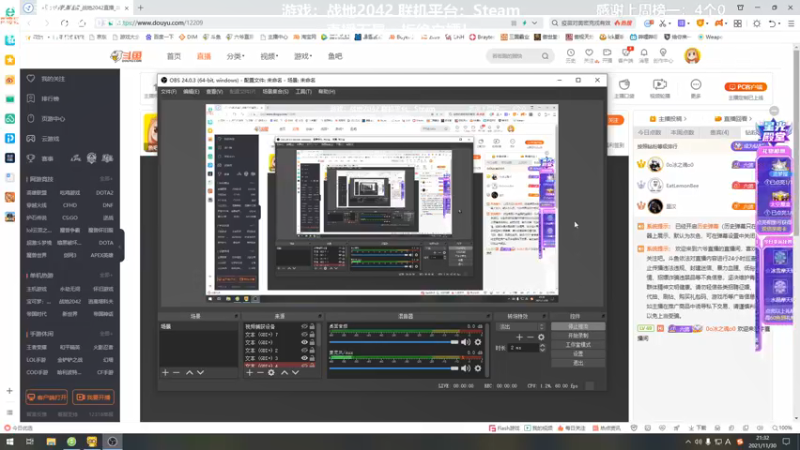Open the mic/aux audio settings gear
This screenshot has height=450, width=800.
(x=478, y=368)
